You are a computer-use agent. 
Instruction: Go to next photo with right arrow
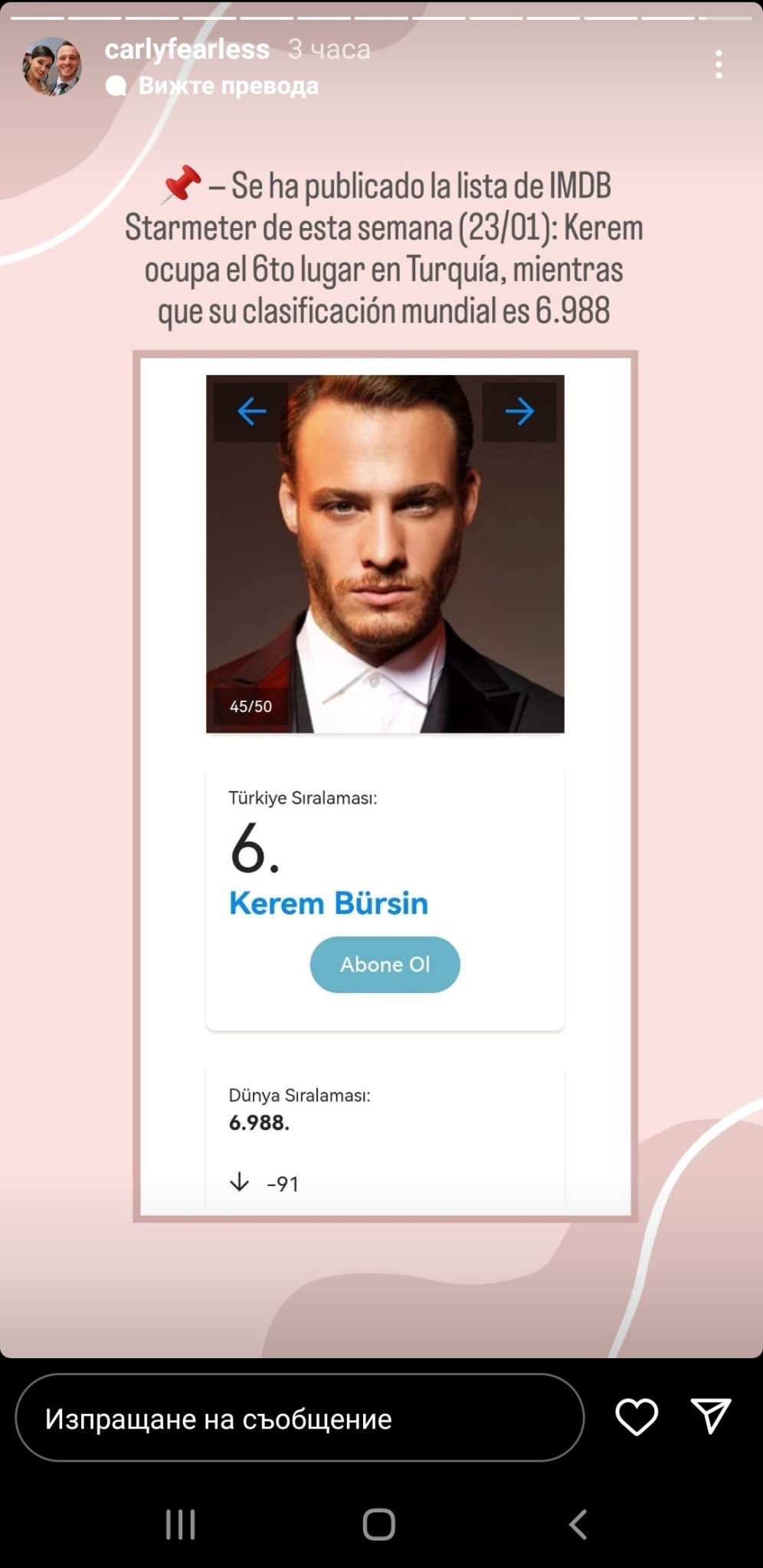(x=519, y=412)
